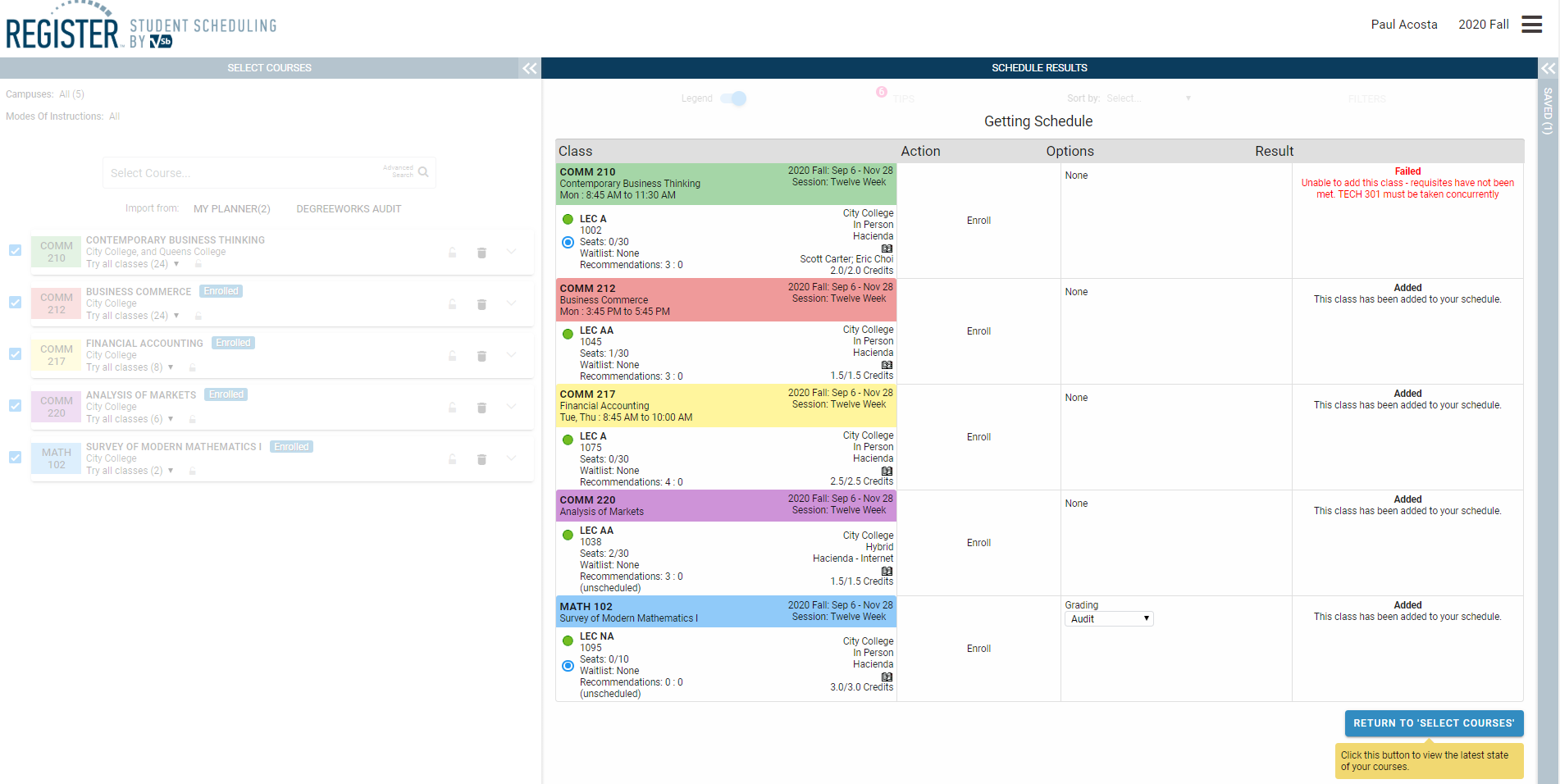Open the magnifier search icon in Select Course

tap(423, 172)
